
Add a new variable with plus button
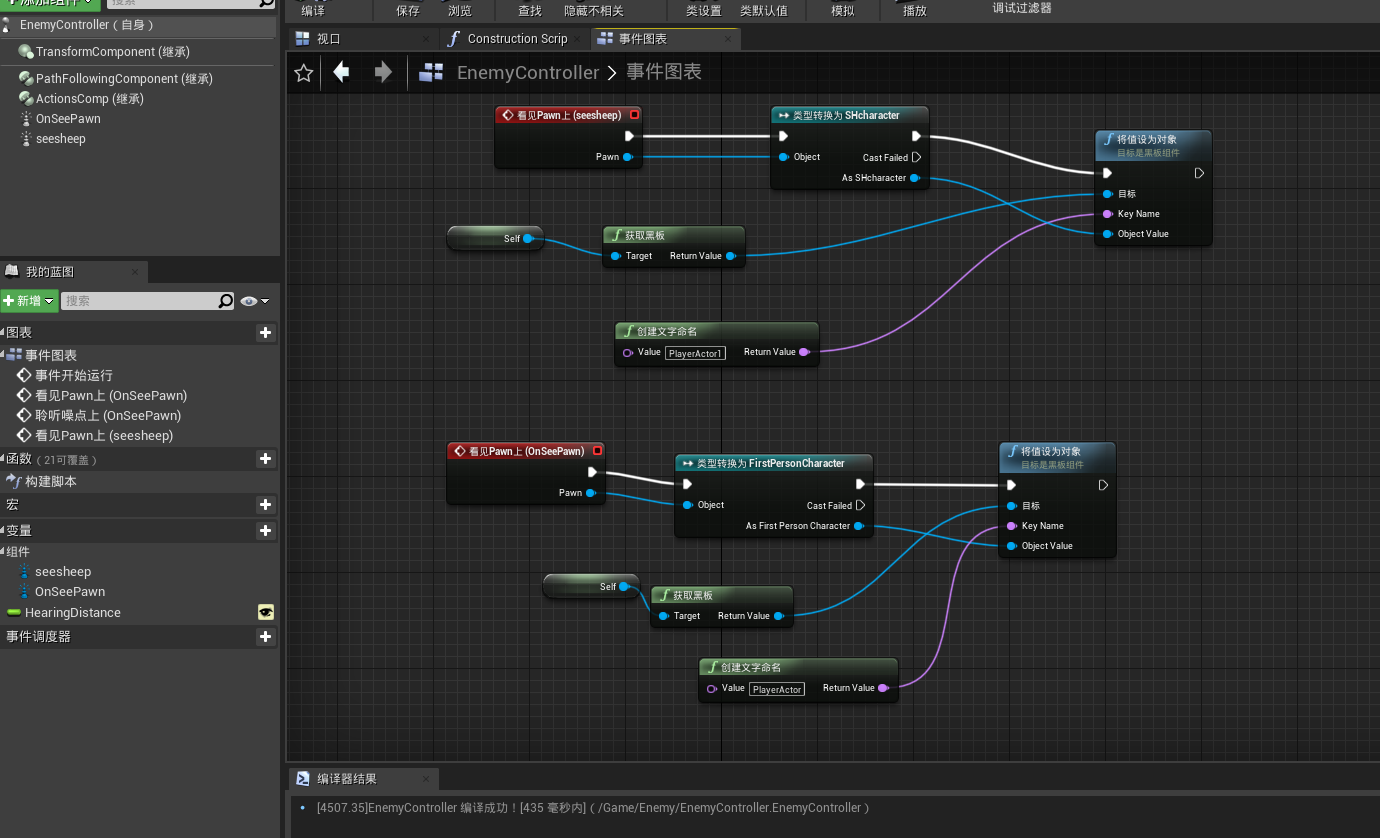265,531
